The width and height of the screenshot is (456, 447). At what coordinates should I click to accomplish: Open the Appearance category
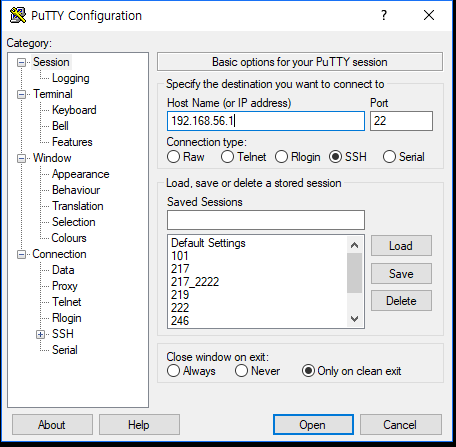coord(81,174)
